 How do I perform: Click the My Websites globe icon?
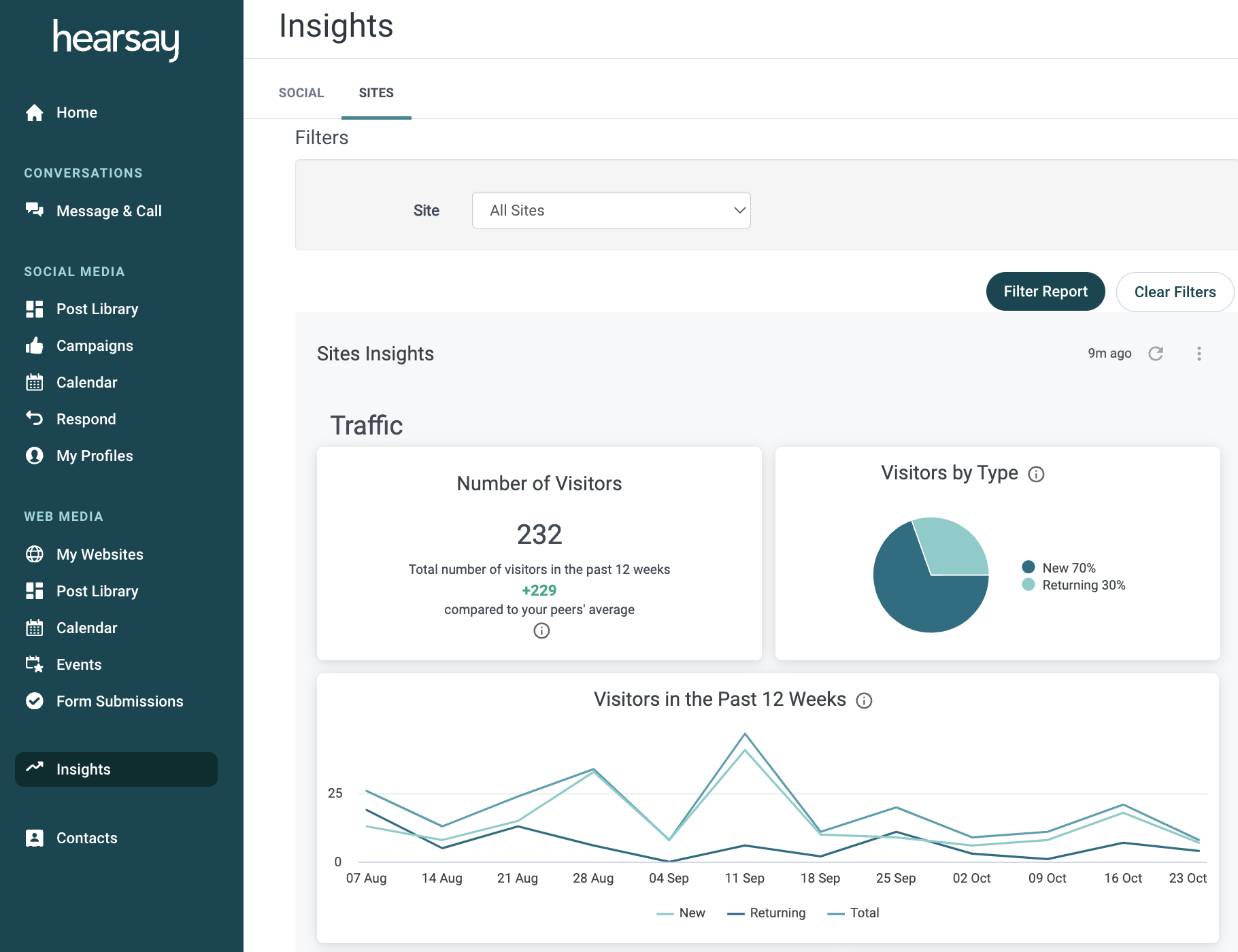(35, 554)
